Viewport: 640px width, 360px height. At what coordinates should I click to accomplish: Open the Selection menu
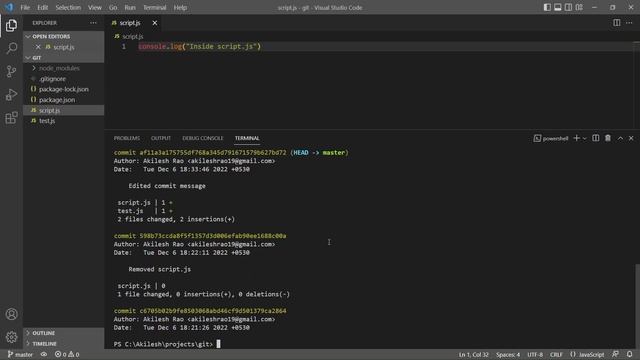tap(68, 7)
